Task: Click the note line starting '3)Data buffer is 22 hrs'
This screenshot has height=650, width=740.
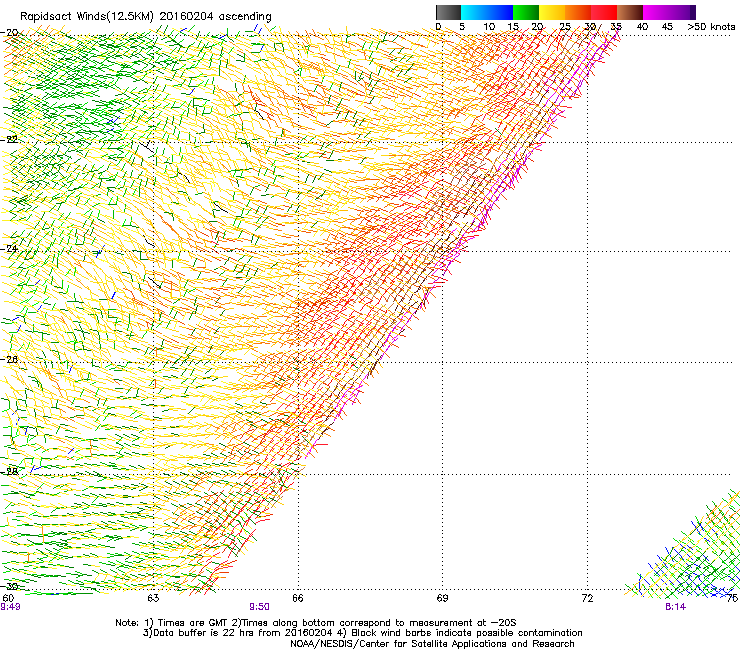Action: click(x=362, y=633)
